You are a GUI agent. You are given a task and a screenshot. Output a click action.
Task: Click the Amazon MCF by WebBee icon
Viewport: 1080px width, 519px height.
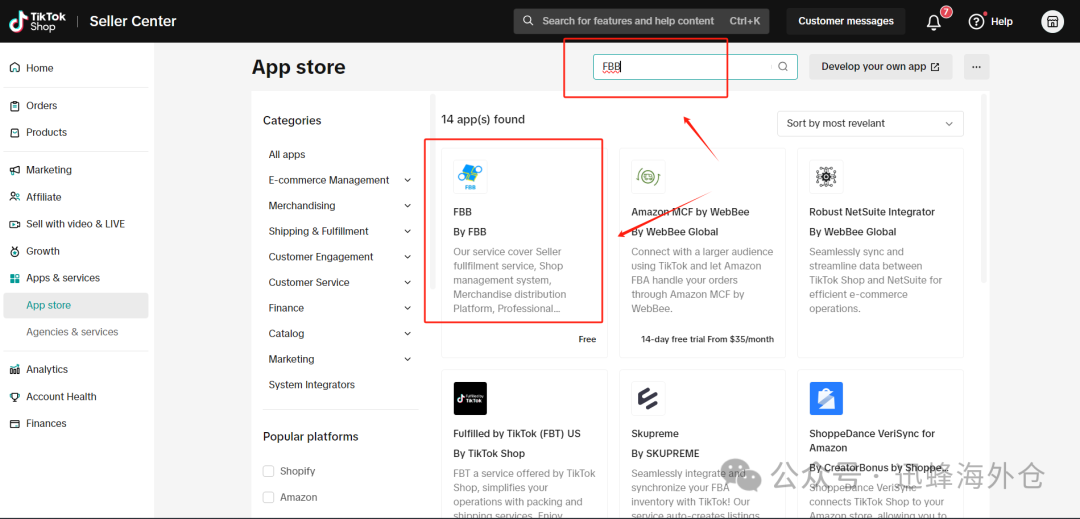click(x=648, y=177)
